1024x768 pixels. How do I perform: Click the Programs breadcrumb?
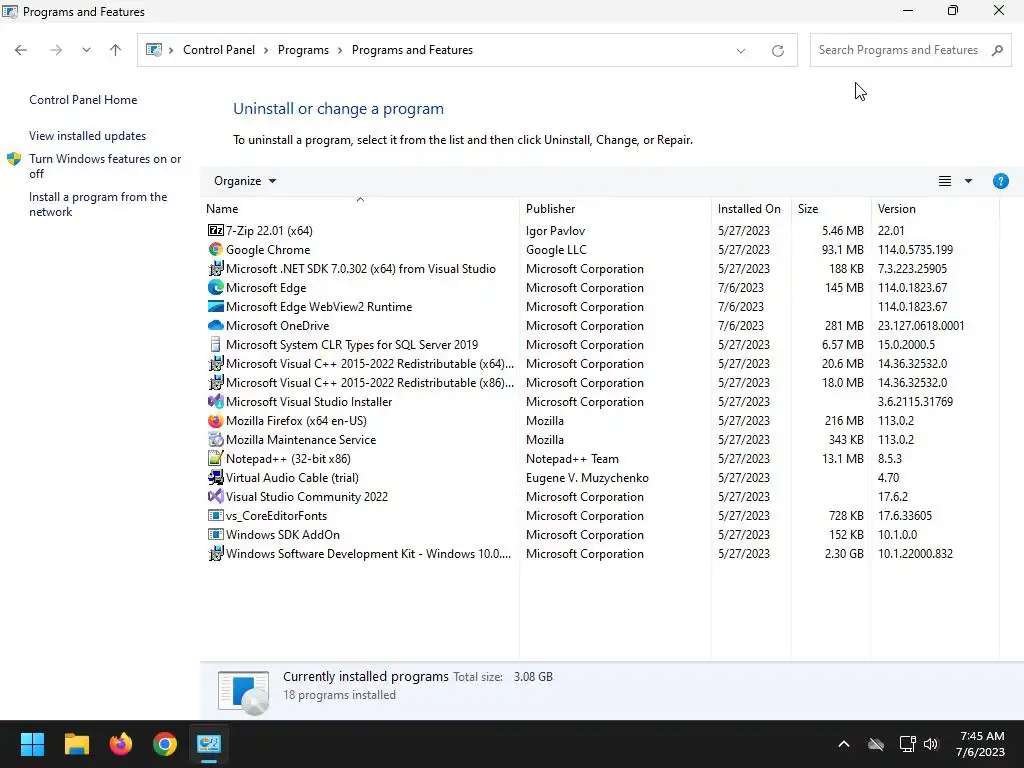click(x=303, y=50)
